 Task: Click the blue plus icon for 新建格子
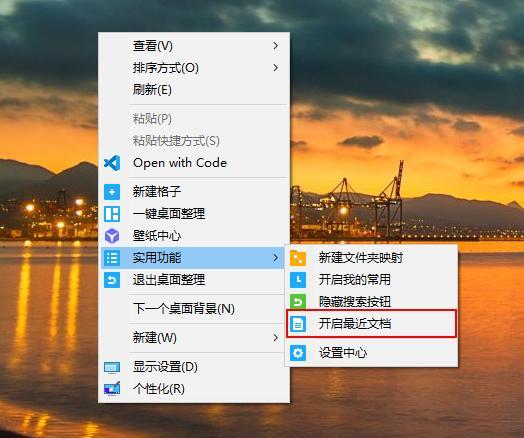(112, 192)
